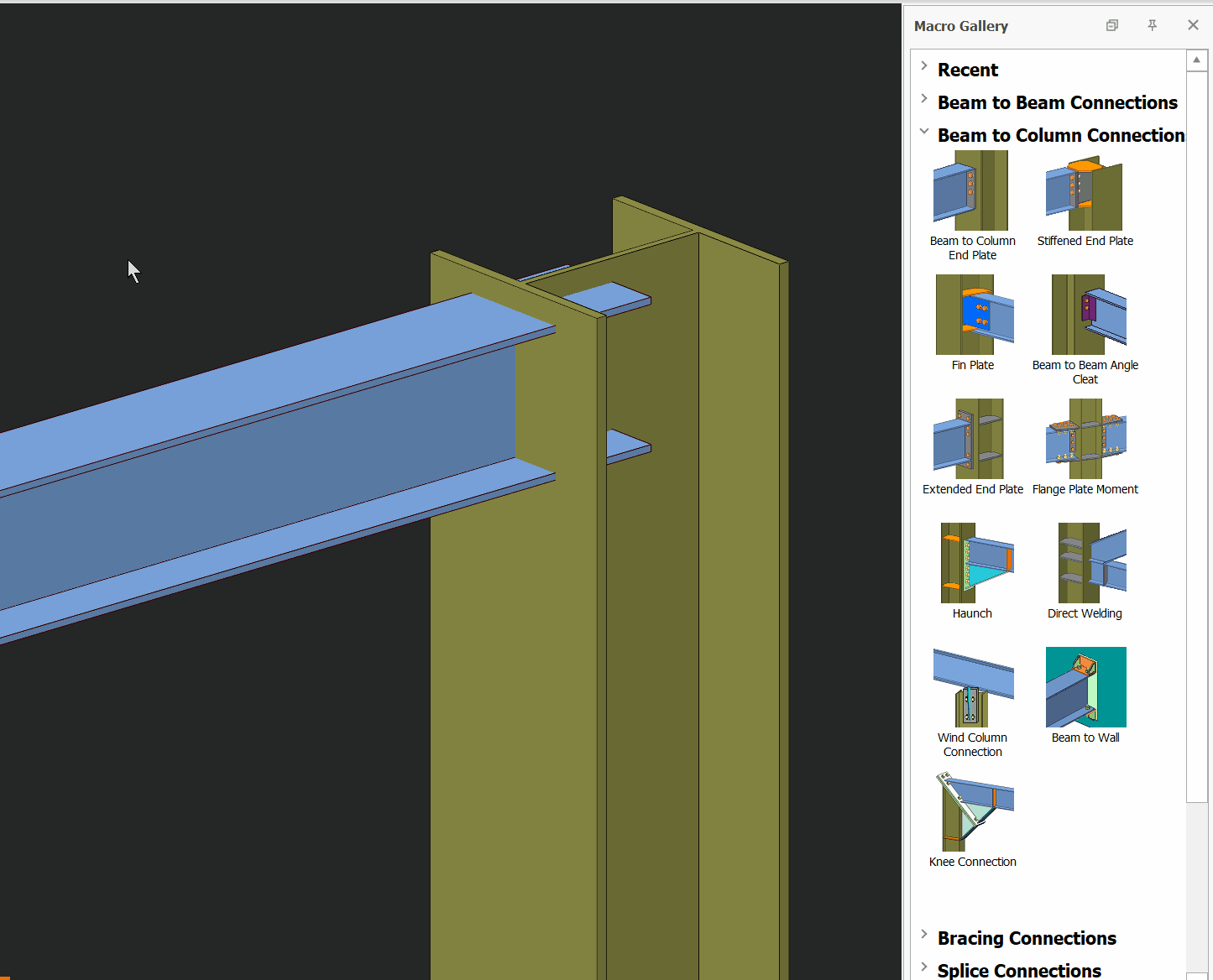The height and width of the screenshot is (980, 1213).
Task: Choose the Beam to Wall macro
Action: click(x=1085, y=688)
